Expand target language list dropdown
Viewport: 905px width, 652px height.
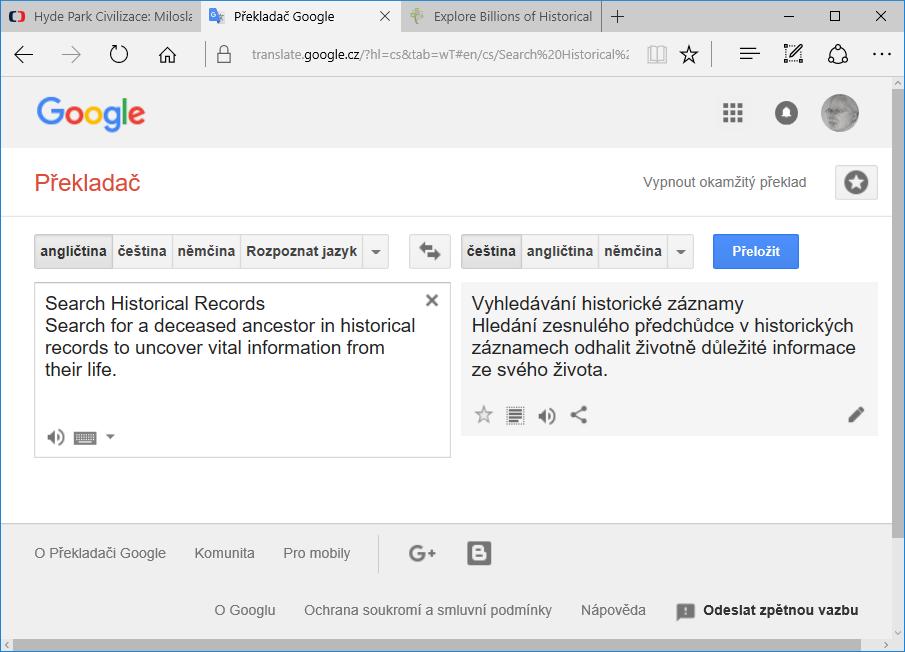tap(680, 252)
